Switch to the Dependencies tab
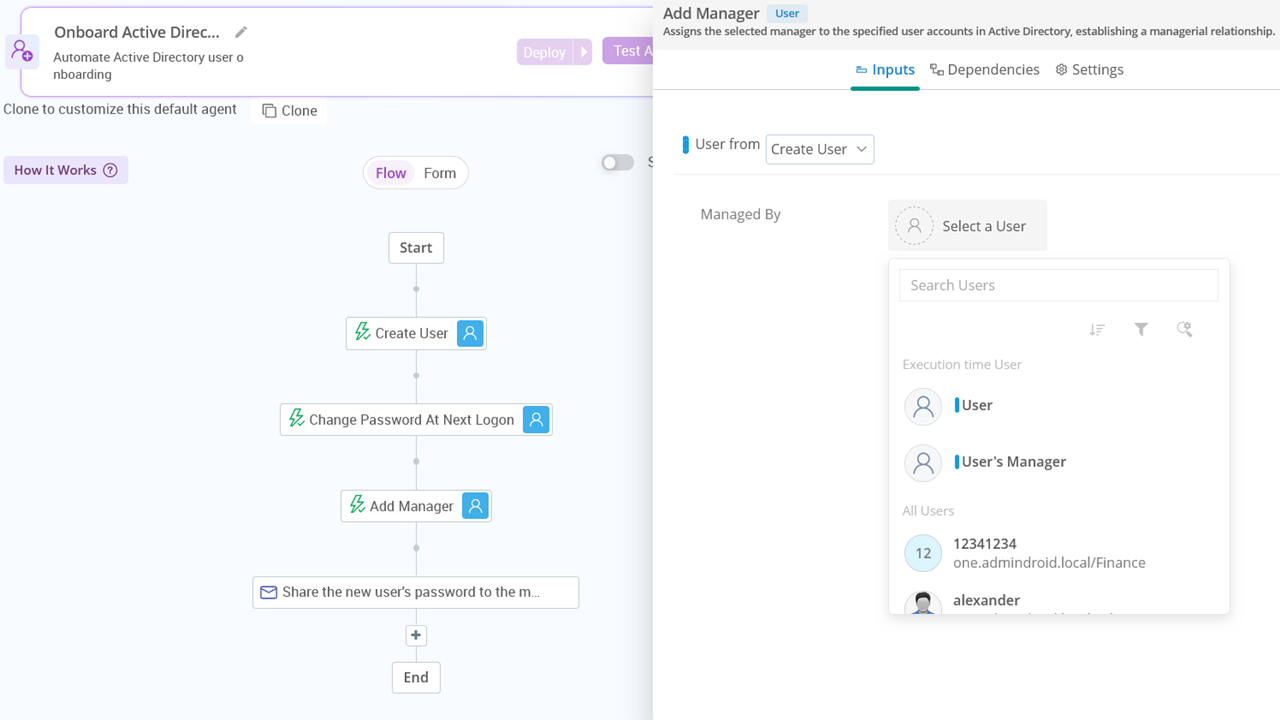1280x720 pixels. [x=984, y=69]
